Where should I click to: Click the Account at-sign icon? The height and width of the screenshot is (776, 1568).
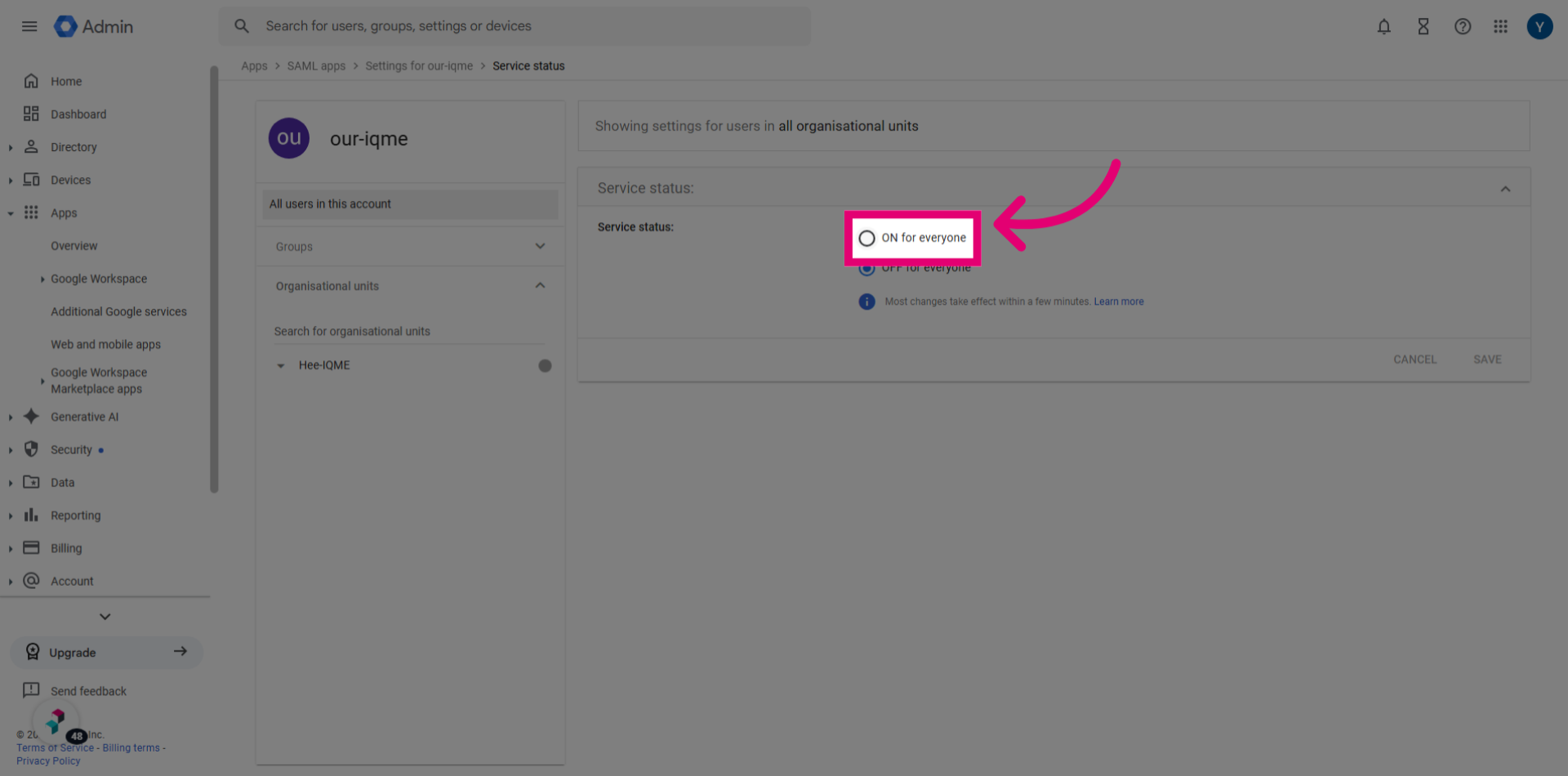(x=31, y=581)
